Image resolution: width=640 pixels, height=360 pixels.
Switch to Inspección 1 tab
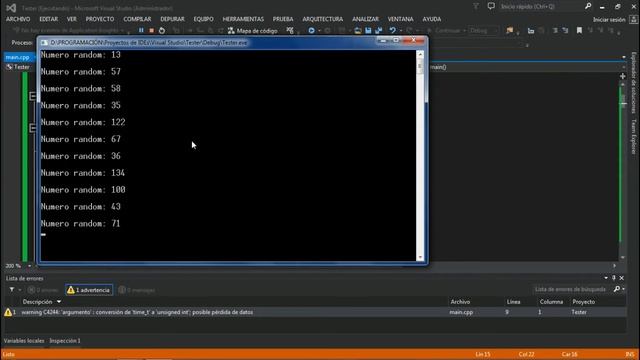(65, 341)
